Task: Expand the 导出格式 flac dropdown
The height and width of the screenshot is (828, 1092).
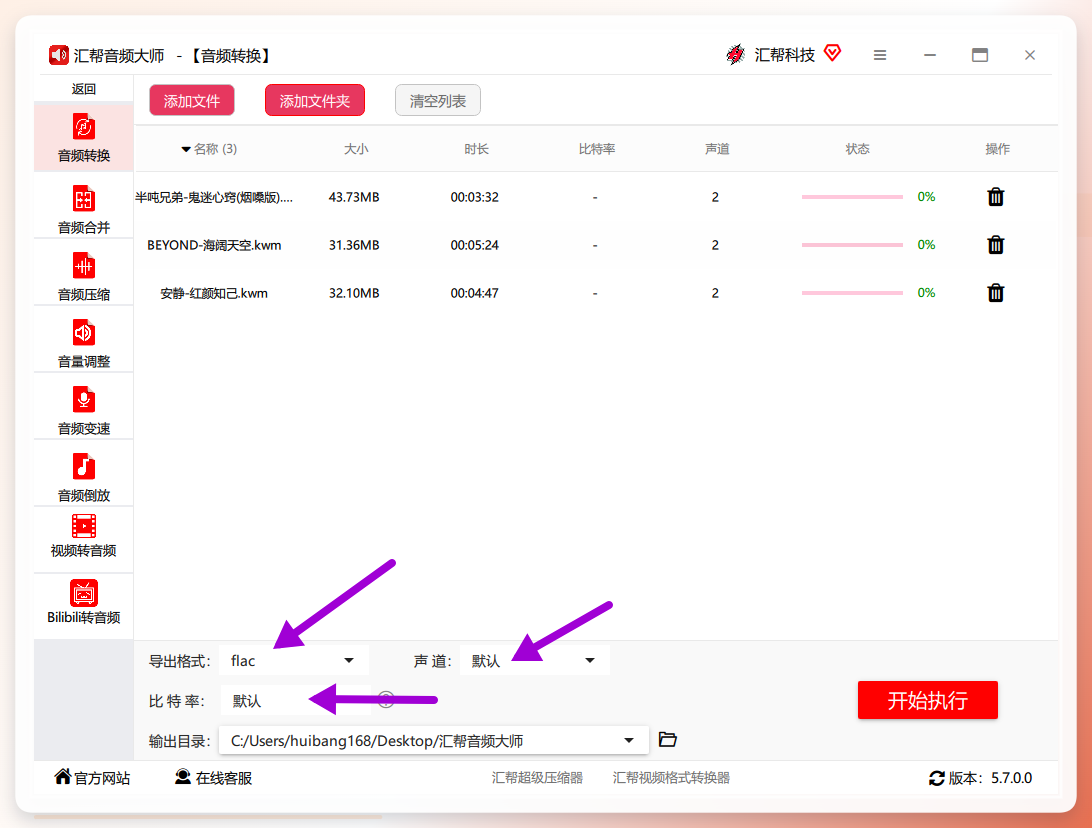Action: (294, 660)
